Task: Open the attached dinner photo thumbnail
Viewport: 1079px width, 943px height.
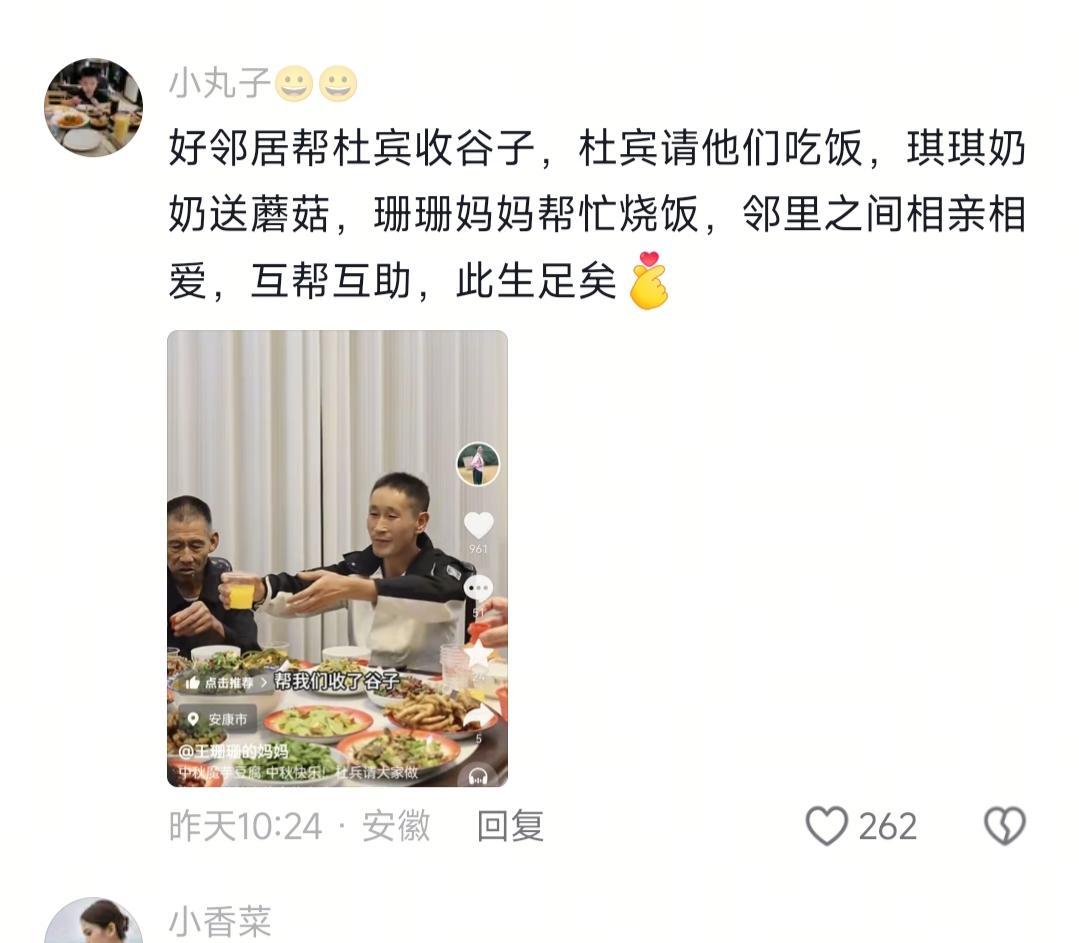Action: pos(337,558)
